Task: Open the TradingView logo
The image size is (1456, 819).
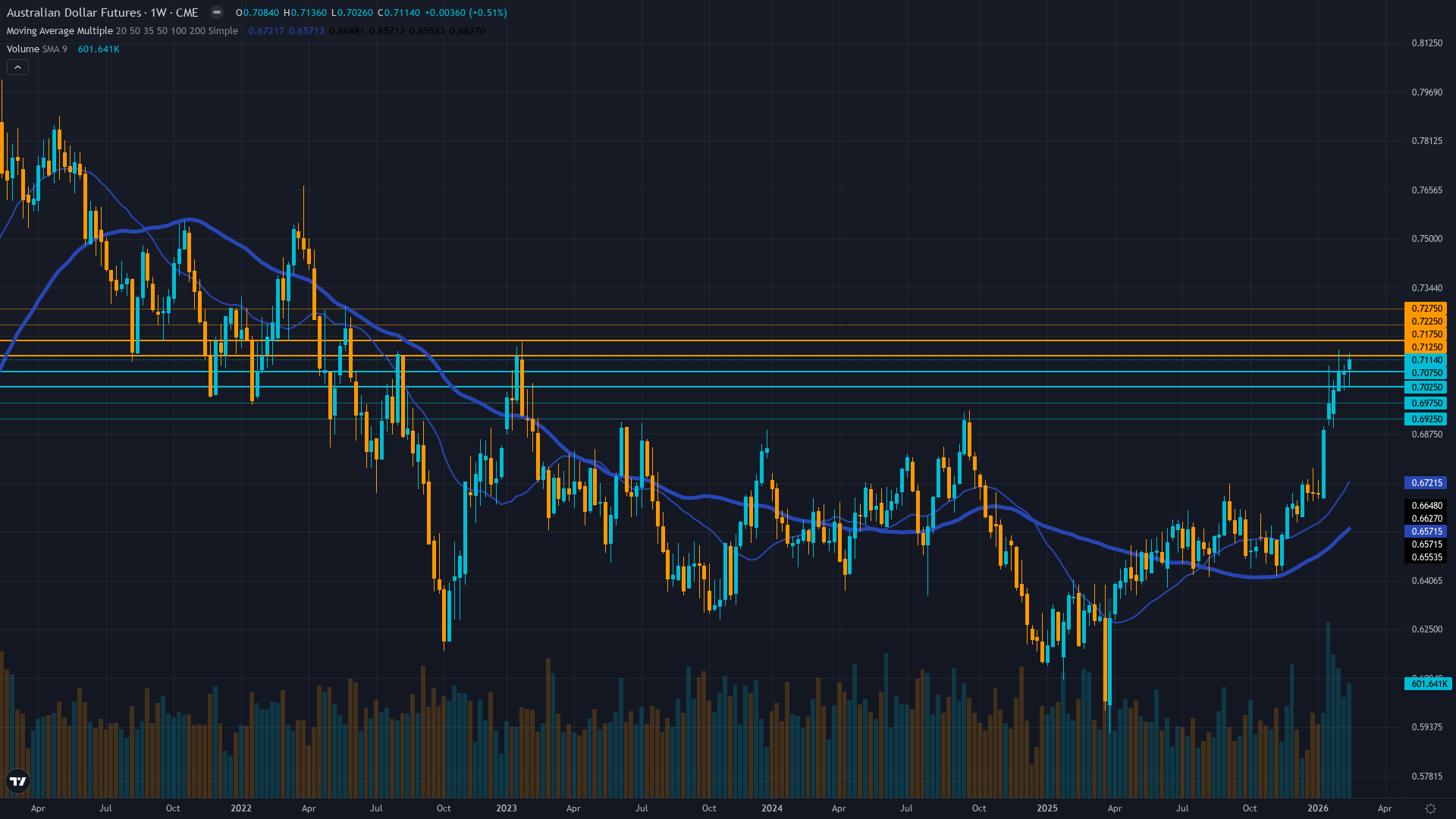Action: (17, 781)
